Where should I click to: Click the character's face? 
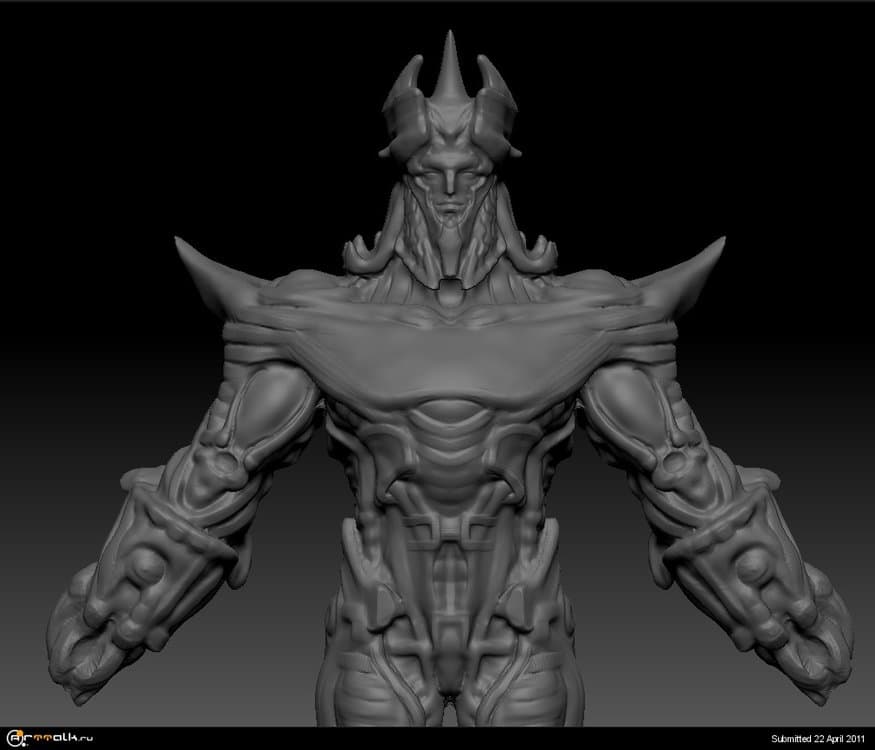click(x=450, y=185)
